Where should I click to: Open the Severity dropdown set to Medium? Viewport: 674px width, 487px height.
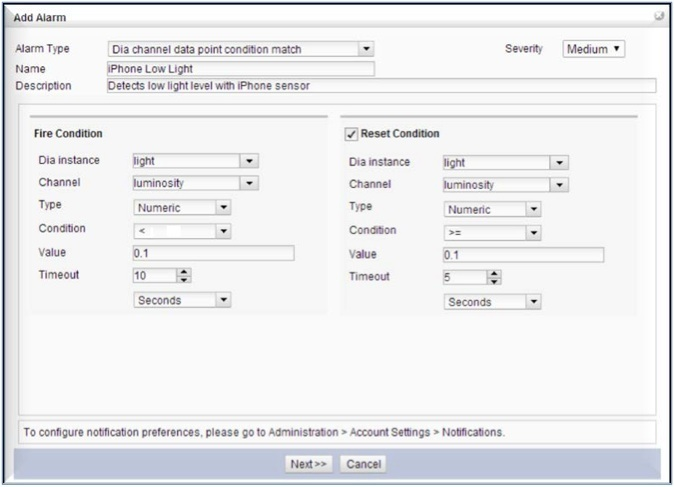(594, 49)
